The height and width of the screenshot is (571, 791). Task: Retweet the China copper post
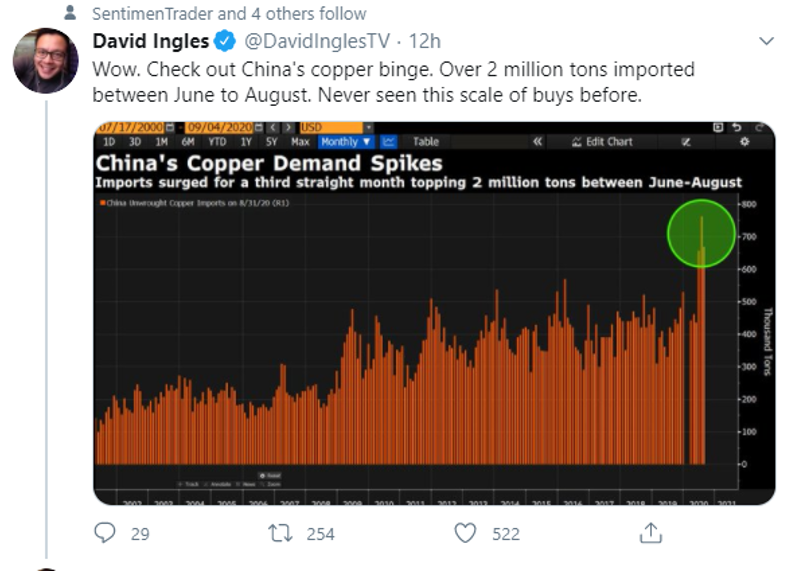click(281, 533)
